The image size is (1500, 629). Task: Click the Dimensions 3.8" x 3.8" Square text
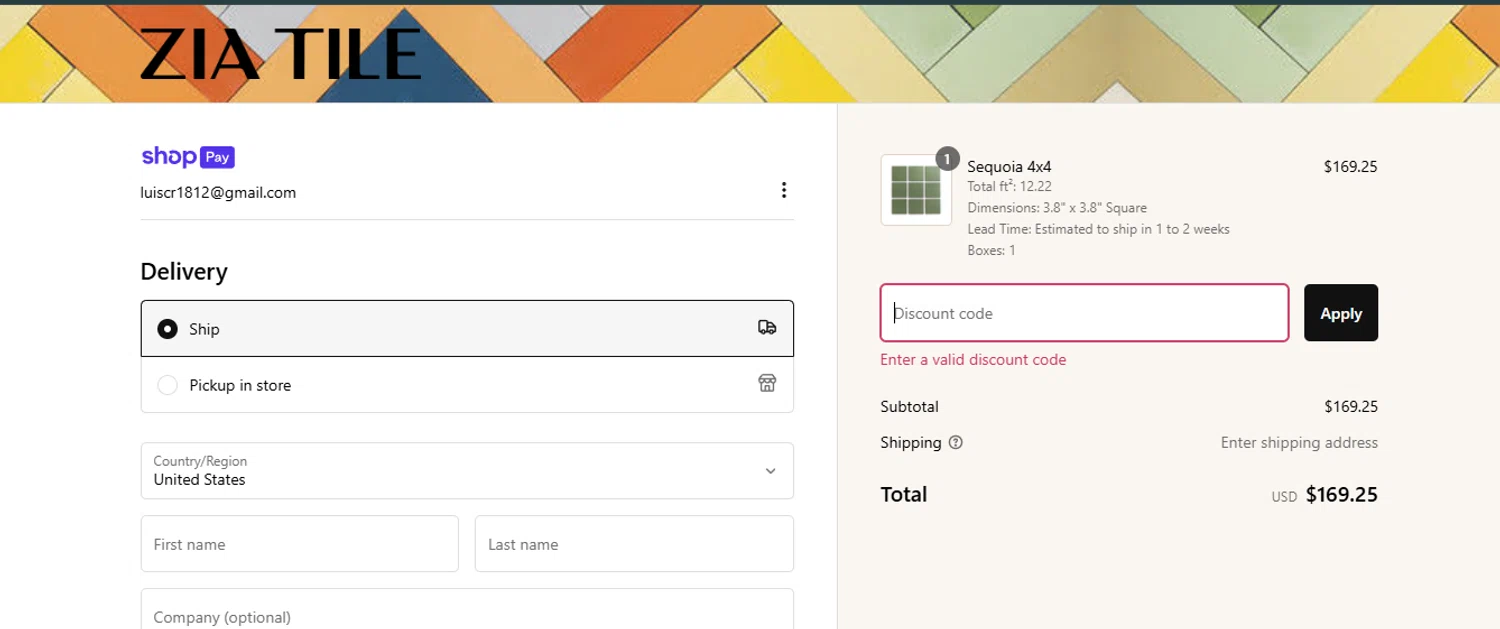(1057, 208)
